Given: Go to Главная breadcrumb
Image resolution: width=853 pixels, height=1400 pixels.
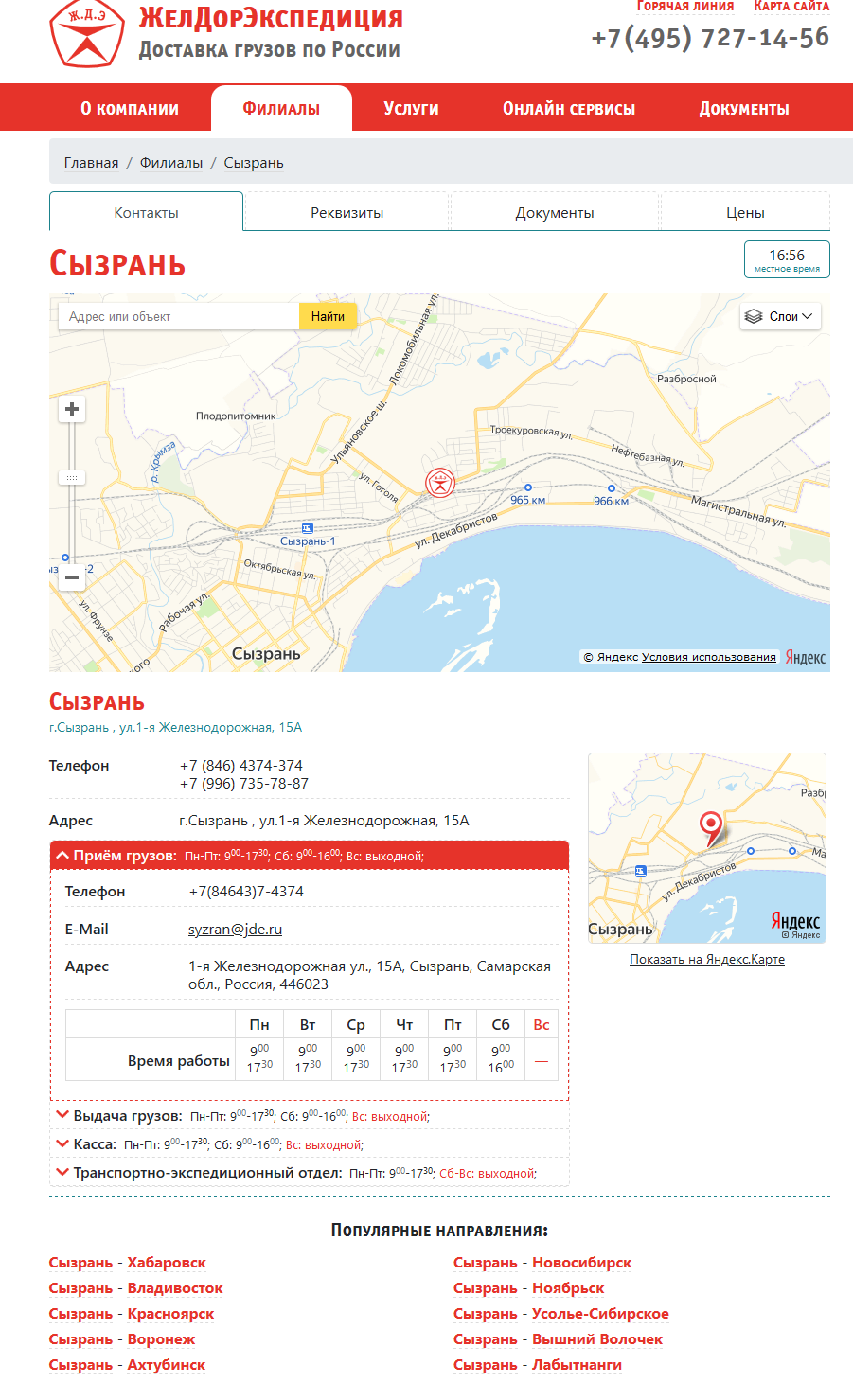Looking at the screenshot, I should 92,163.
